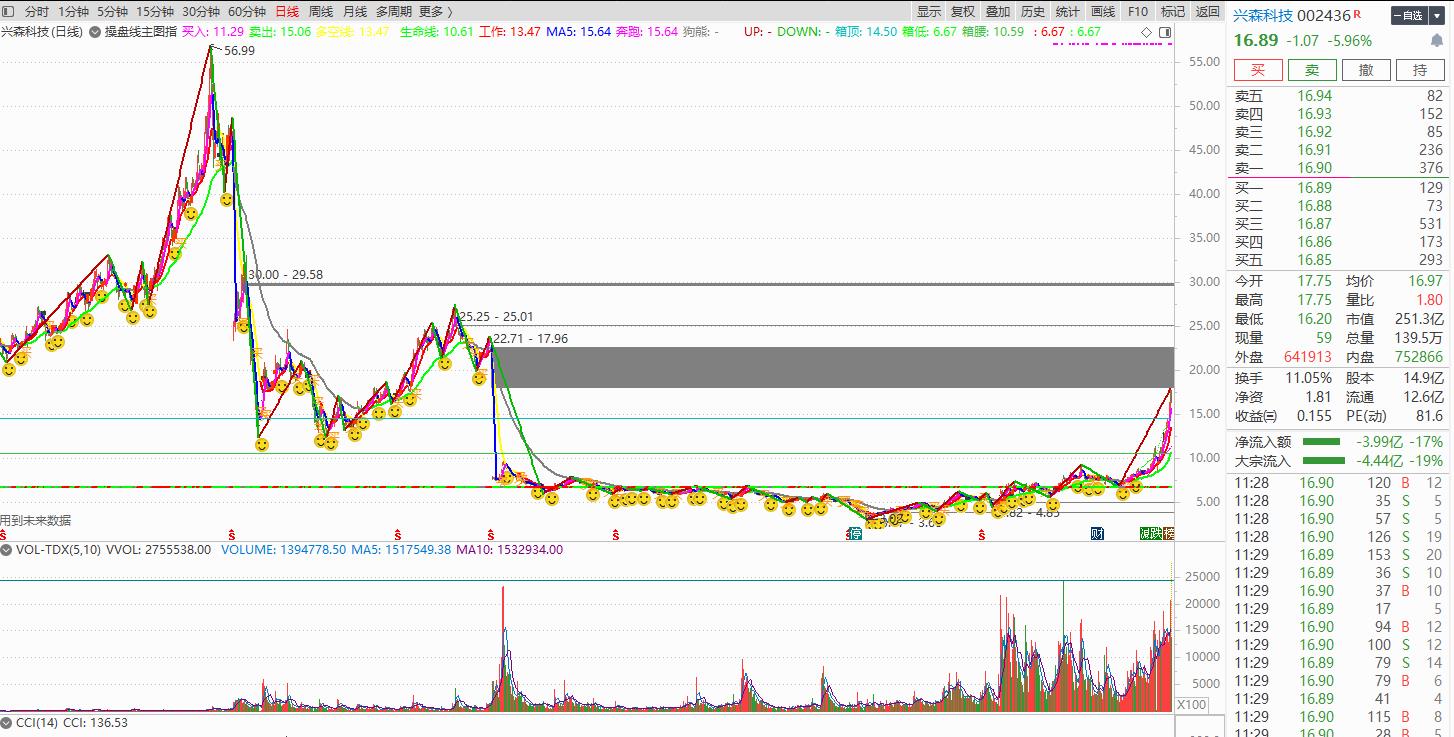Viewport: 1454px width, 737px height.
Task: Open the 统计 statistics menu
Action: 1068,12
